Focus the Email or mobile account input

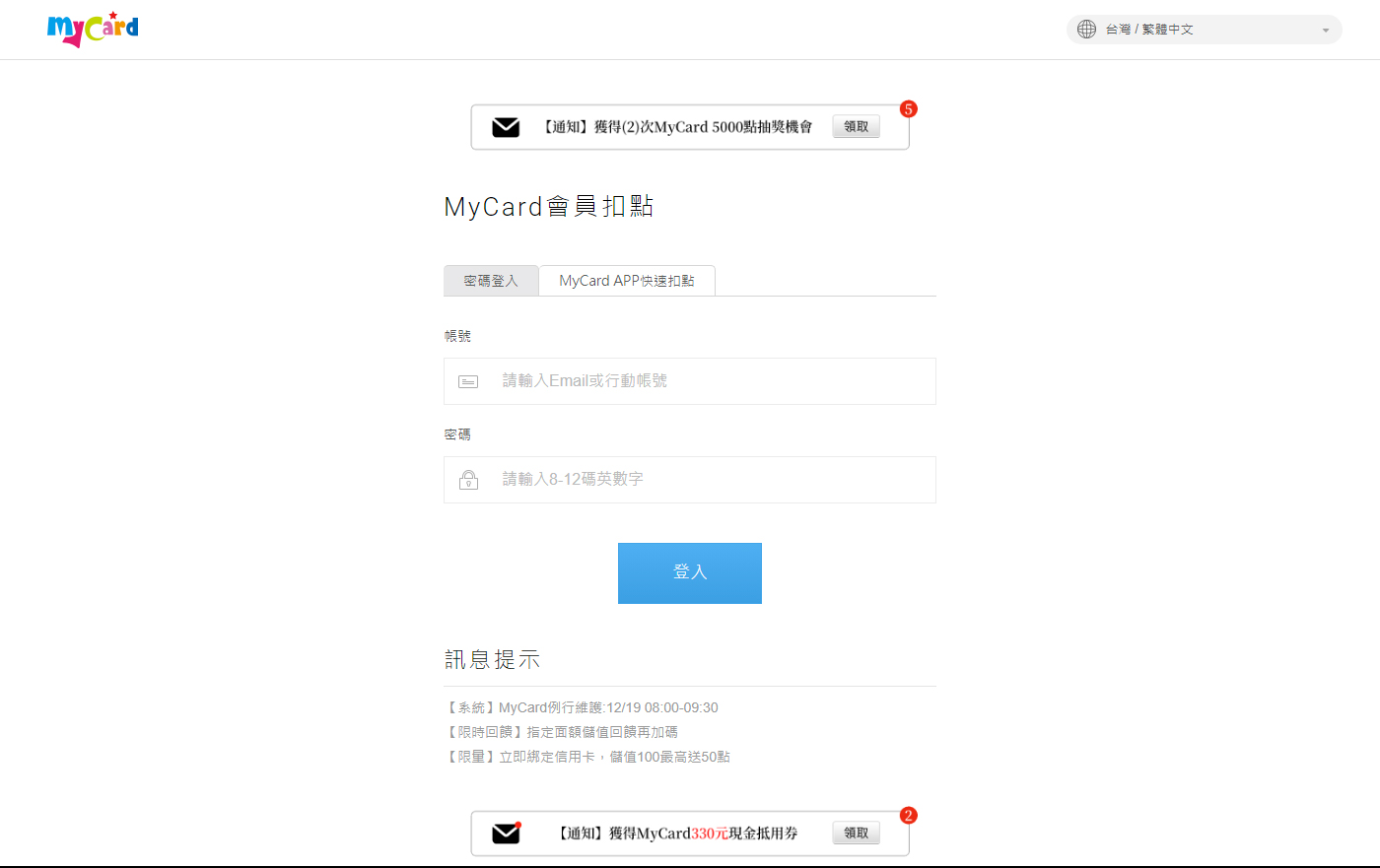(710, 381)
